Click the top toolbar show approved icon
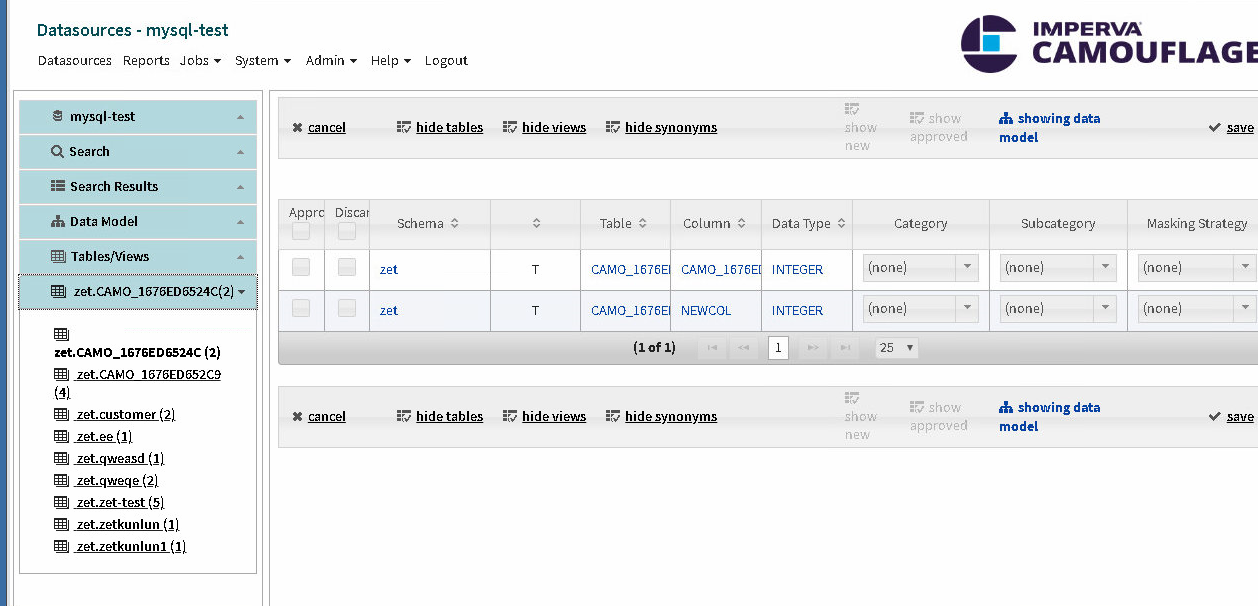This screenshot has height=606, width=1258. pos(917,118)
